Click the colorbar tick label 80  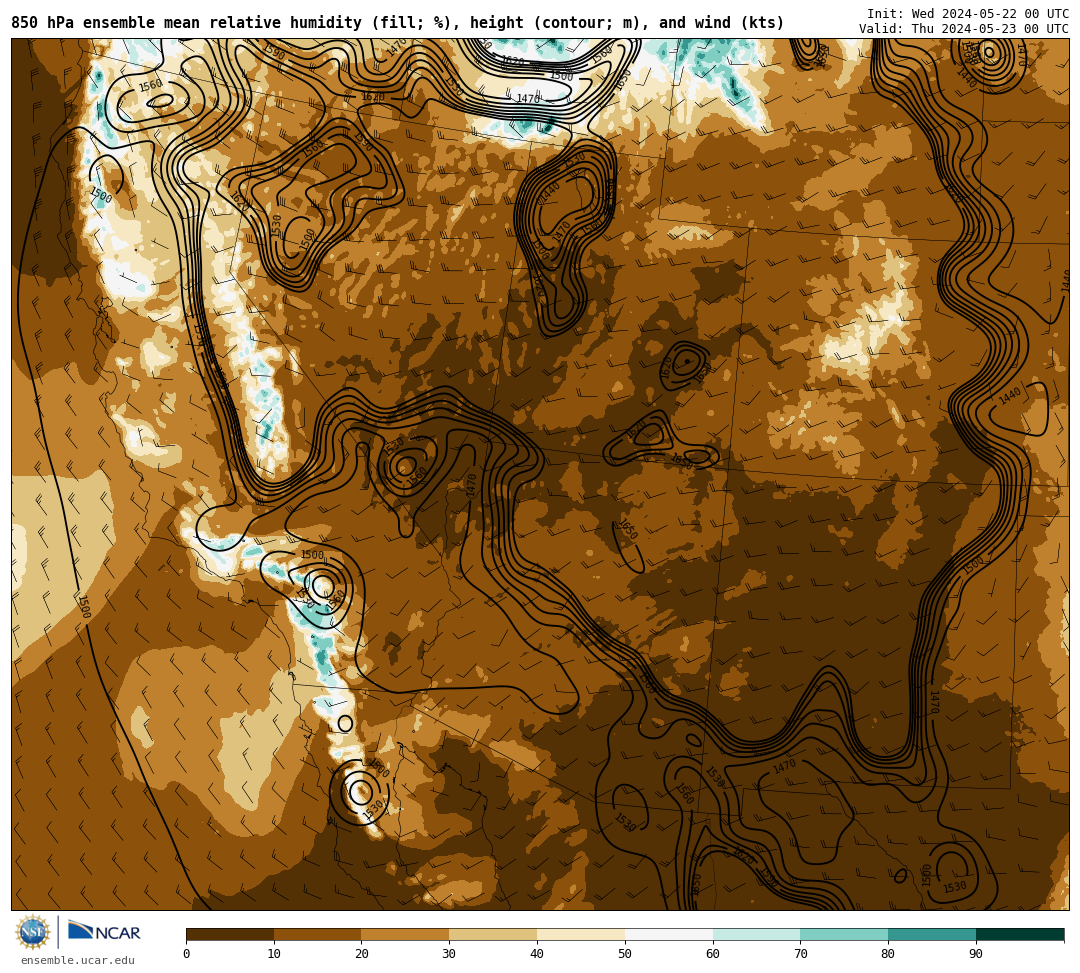tap(889, 954)
